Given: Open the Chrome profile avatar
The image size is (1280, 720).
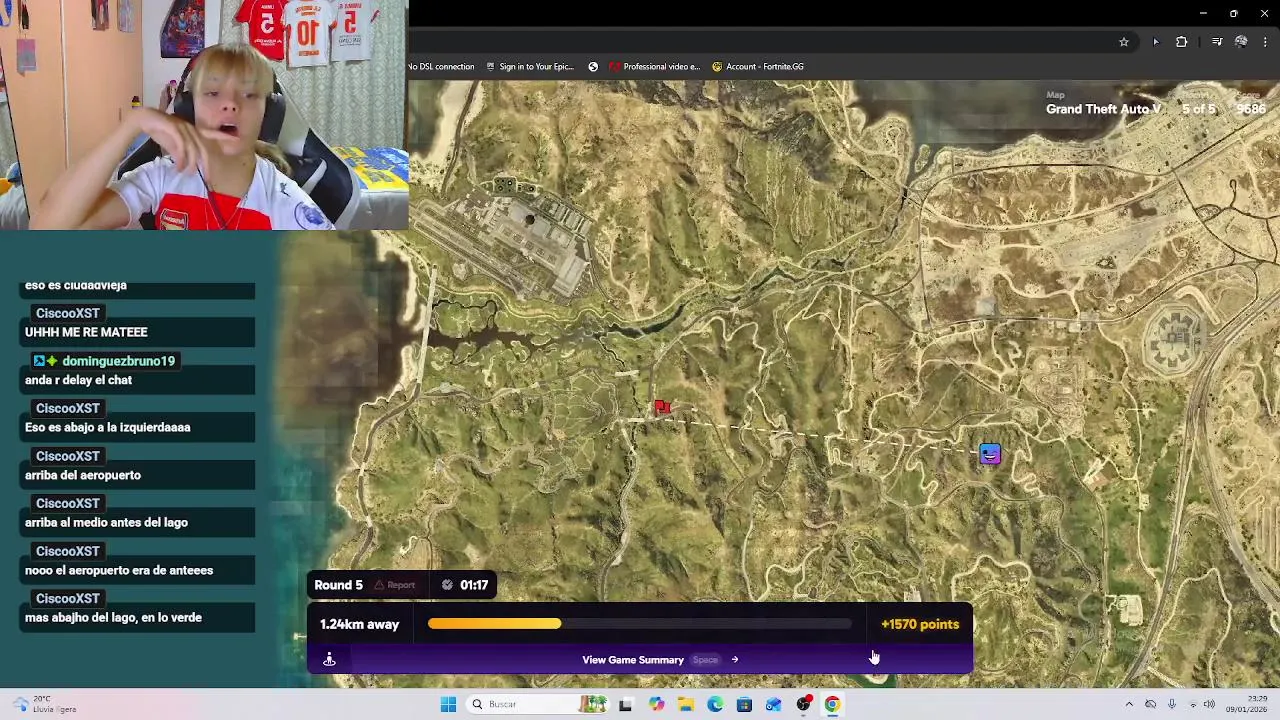Looking at the screenshot, I should point(1241,42).
